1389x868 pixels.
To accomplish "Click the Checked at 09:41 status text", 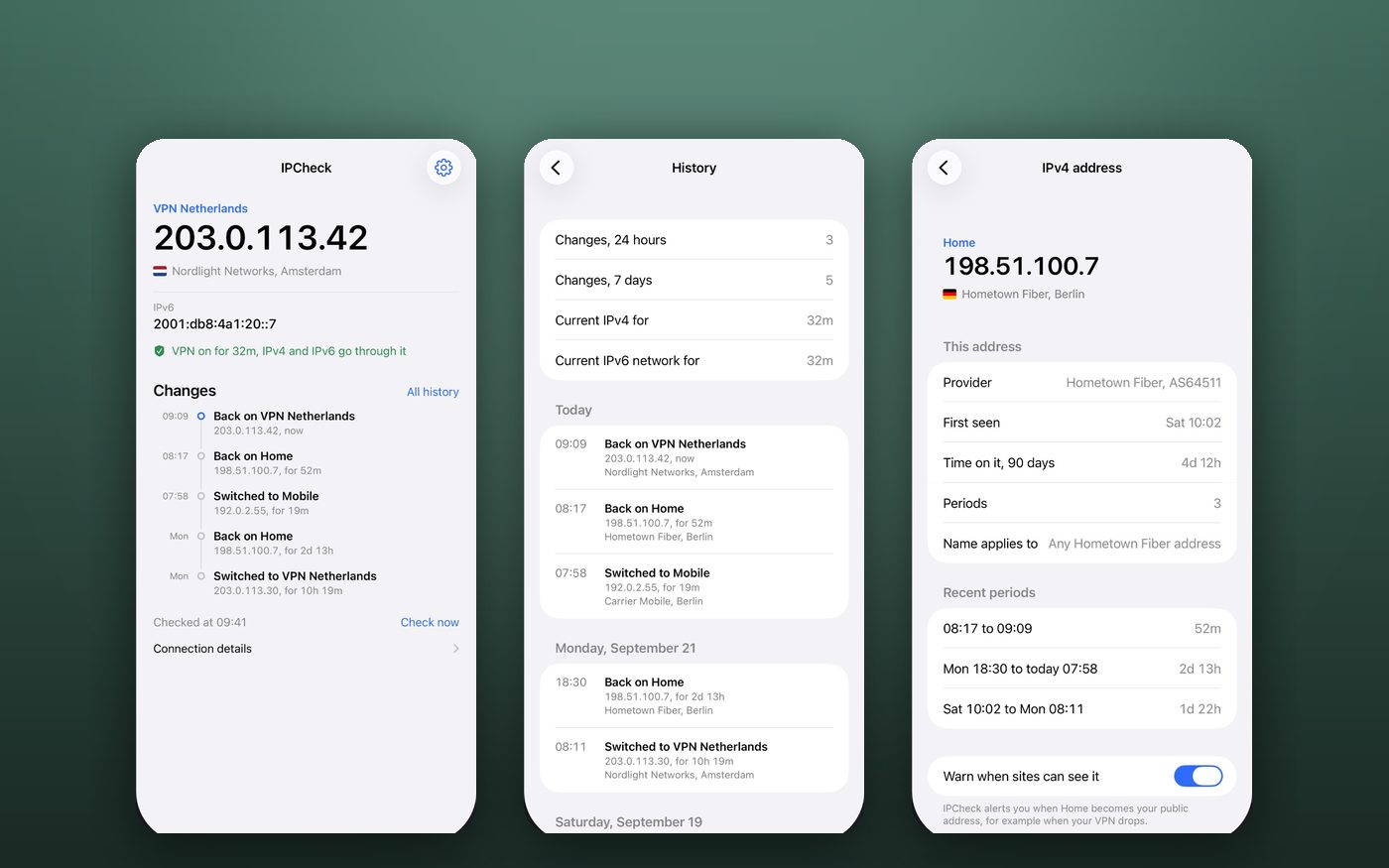I will (200, 623).
